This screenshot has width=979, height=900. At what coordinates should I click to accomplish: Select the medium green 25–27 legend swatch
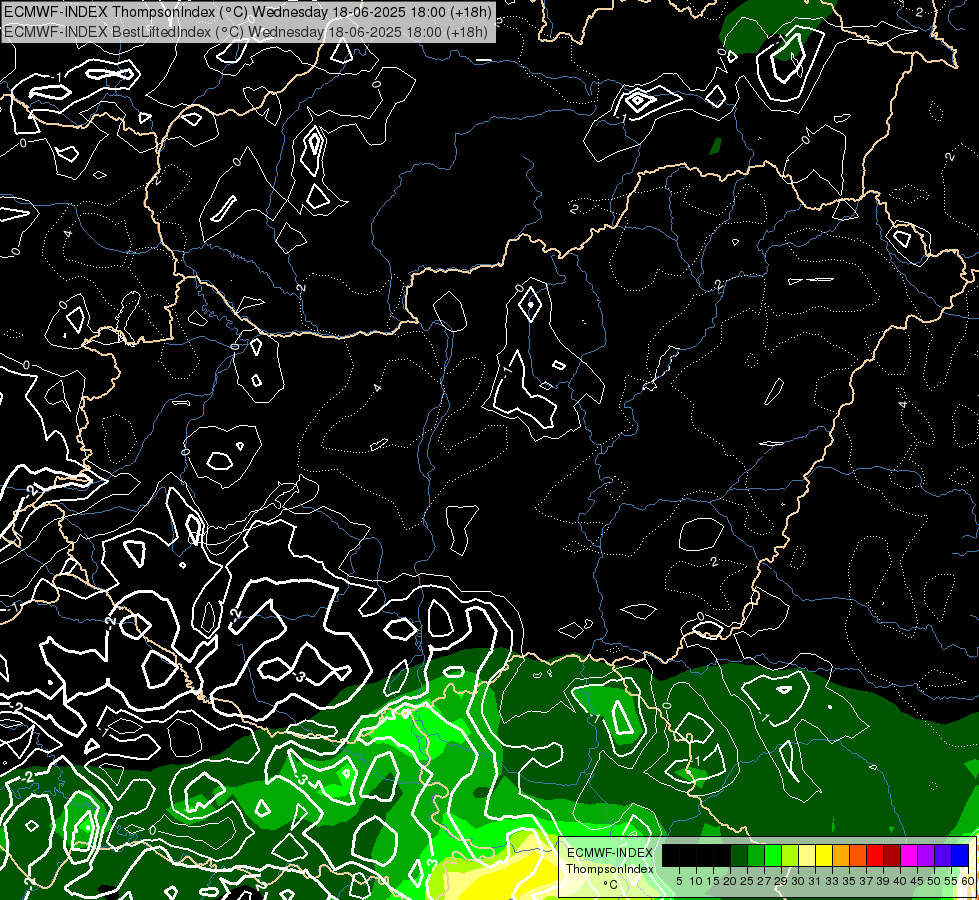tap(756, 855)
